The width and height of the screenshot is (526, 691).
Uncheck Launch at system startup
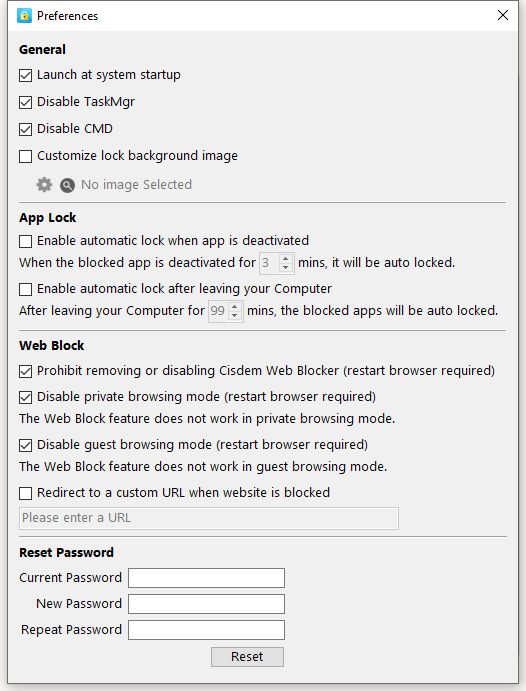26,76
